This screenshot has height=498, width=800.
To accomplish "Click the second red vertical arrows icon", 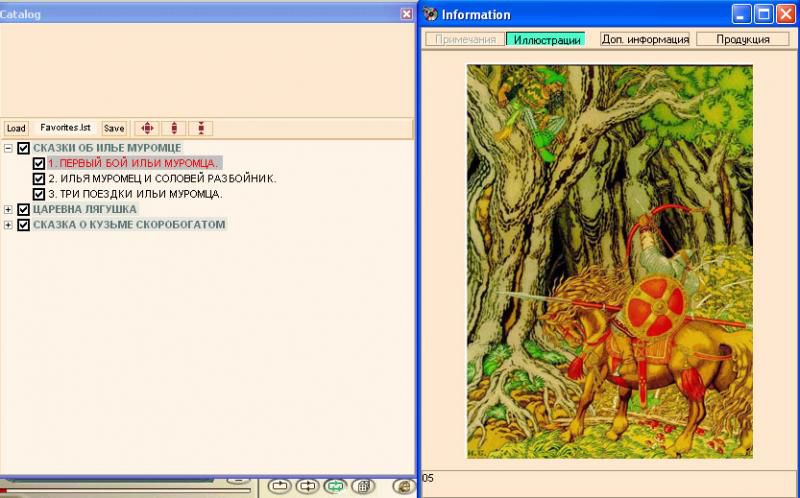I will pos(174,128).
